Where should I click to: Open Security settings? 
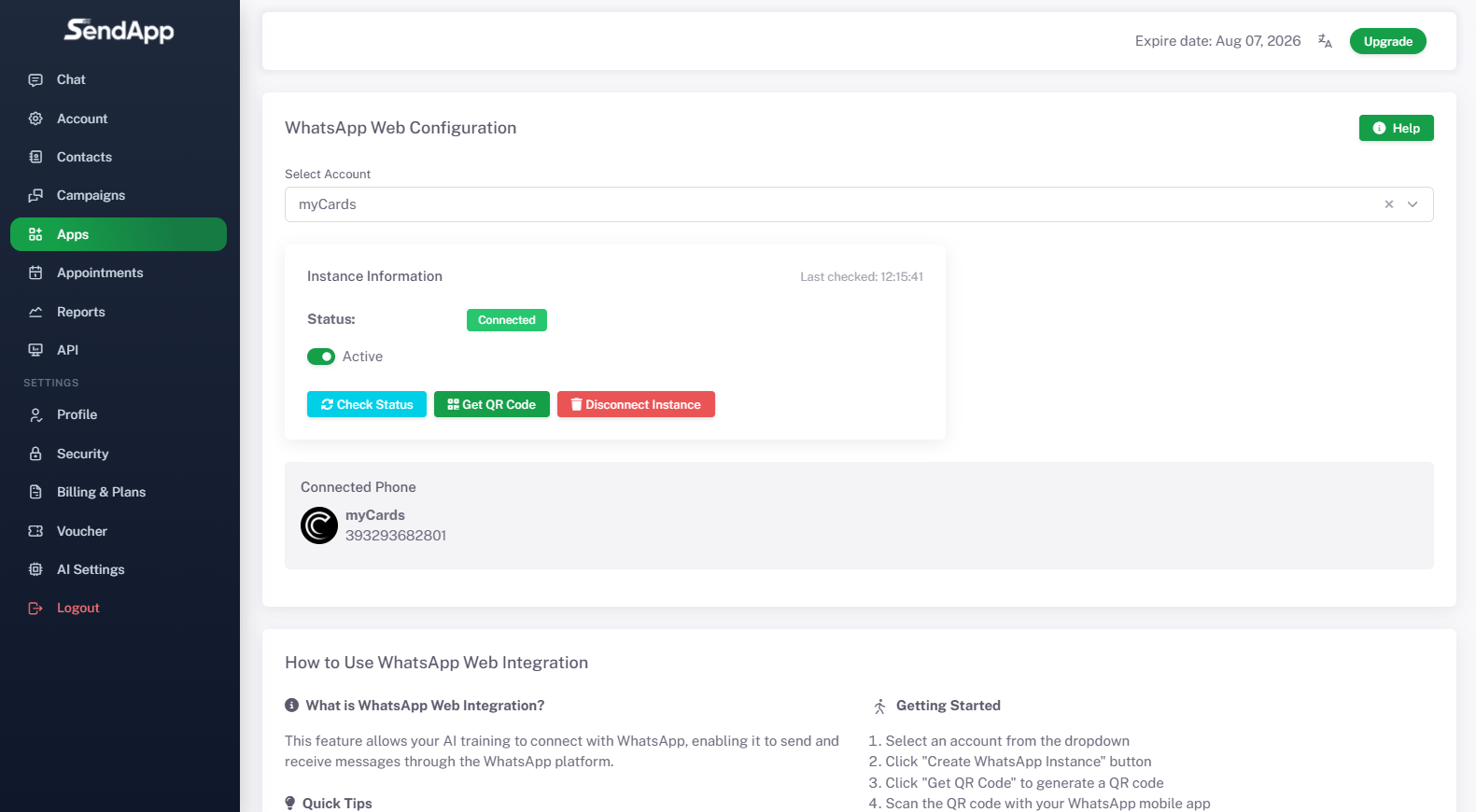pyautogui.click(x=119, y=454)
